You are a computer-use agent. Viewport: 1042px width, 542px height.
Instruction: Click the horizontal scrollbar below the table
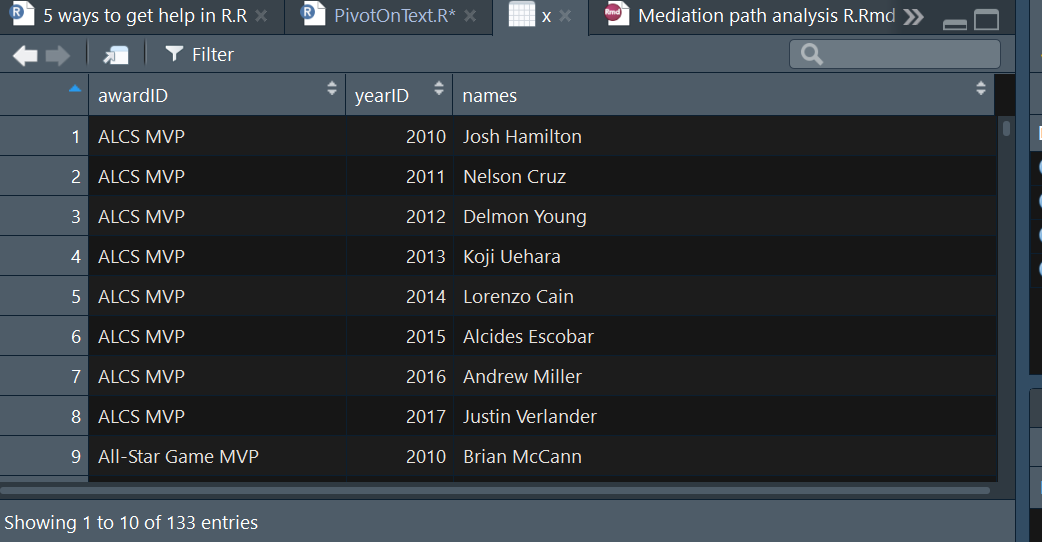[x=495, y=490]
